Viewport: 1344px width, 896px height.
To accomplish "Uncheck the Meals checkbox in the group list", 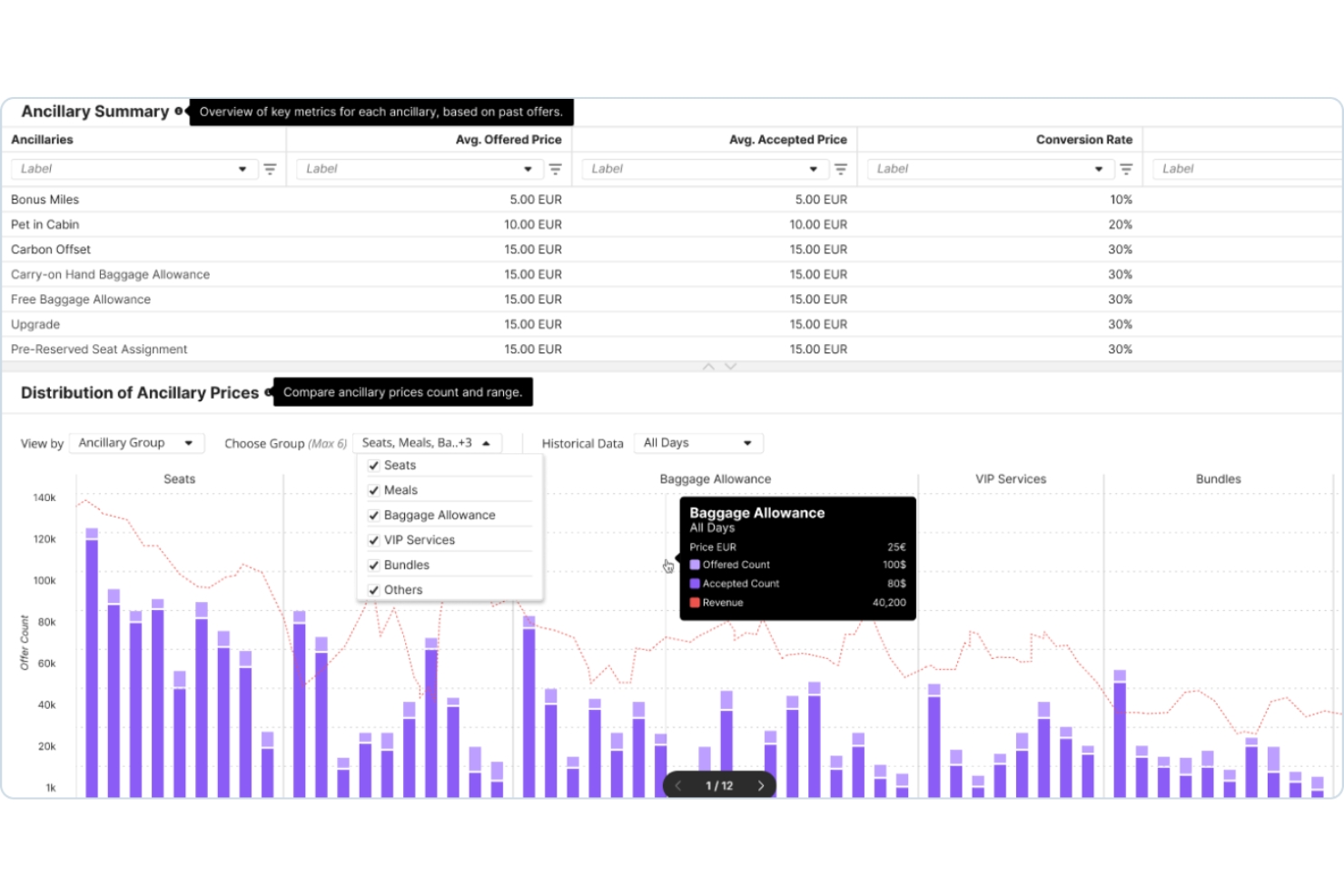I will point(373,489).
